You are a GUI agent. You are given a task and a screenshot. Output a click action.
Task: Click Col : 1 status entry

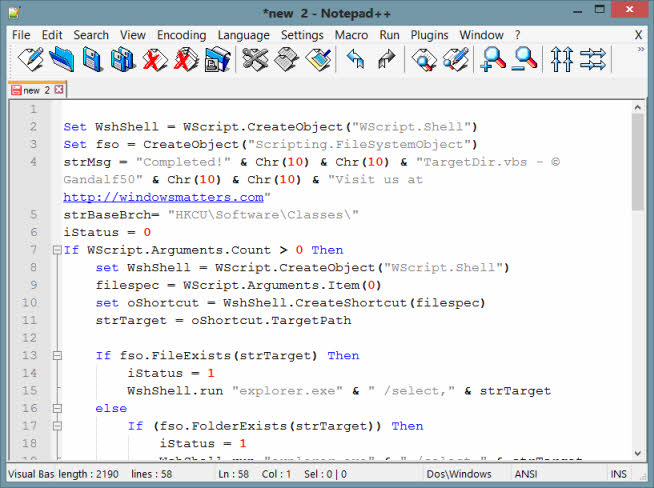coord(277,474)
